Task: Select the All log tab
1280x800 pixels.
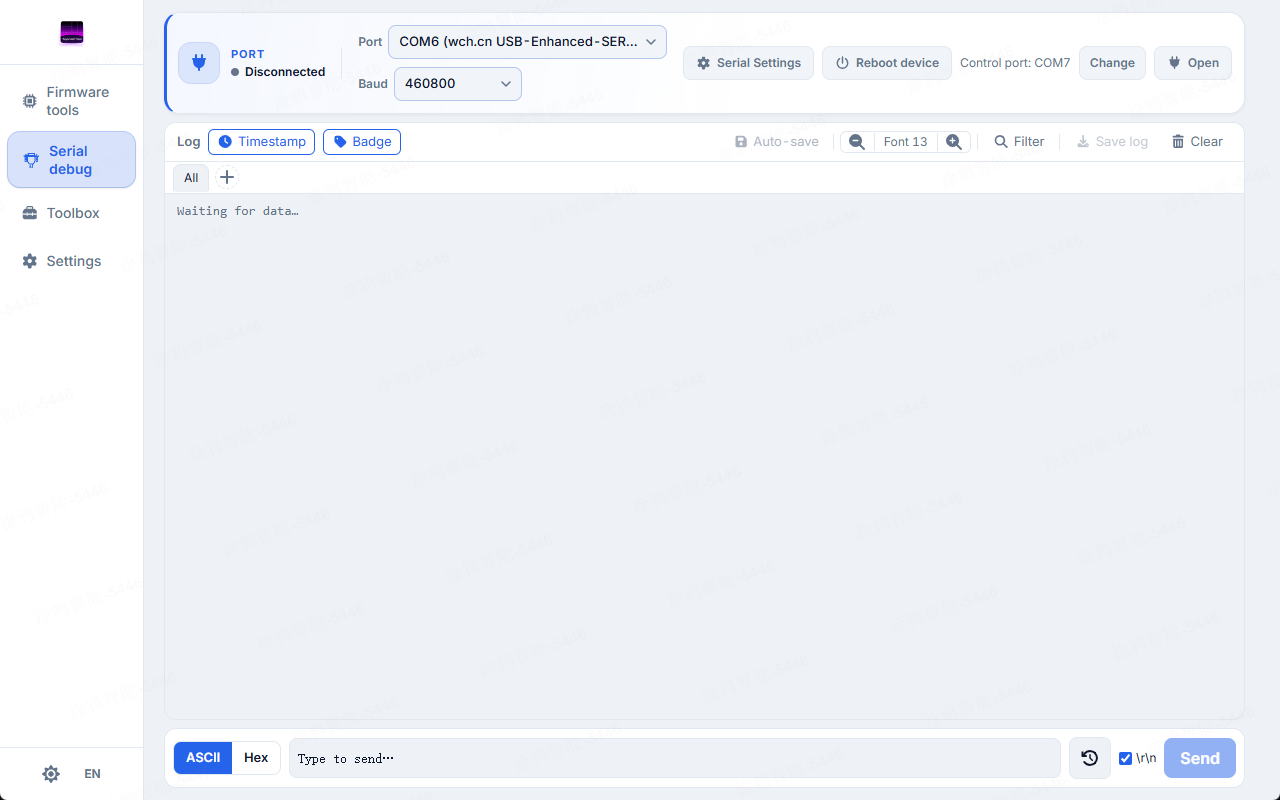Action: 191,178
